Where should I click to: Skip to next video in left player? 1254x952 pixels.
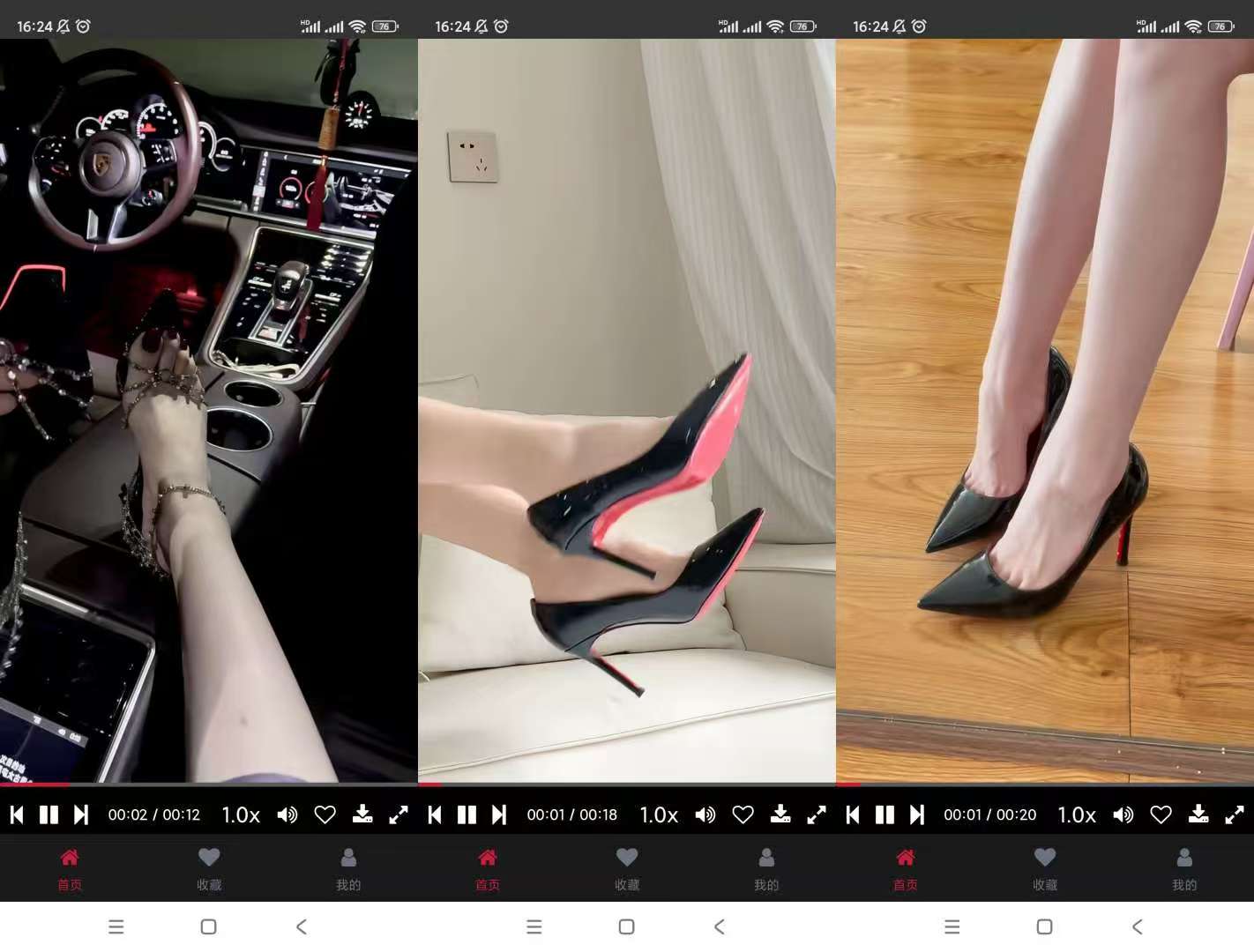pyautogui.click(x=81, y=814)
